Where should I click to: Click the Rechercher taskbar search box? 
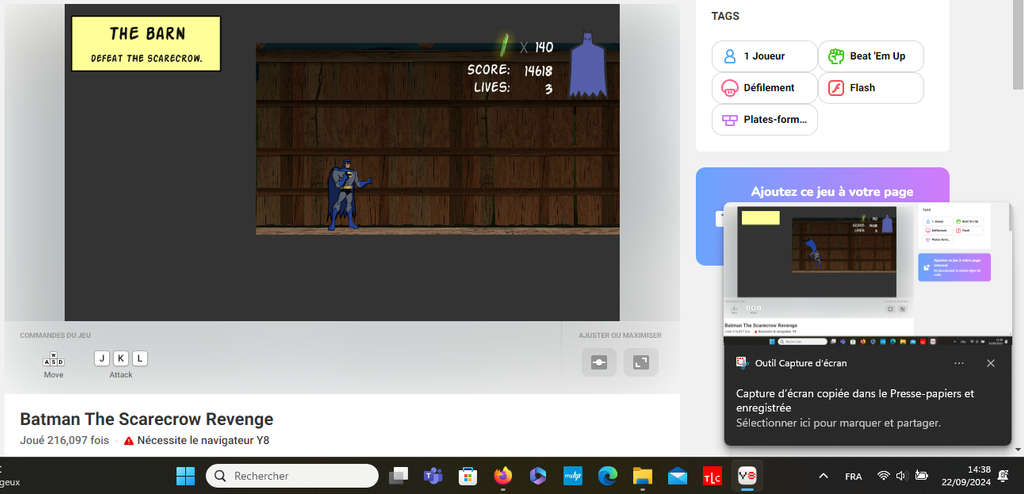point(292,476)
